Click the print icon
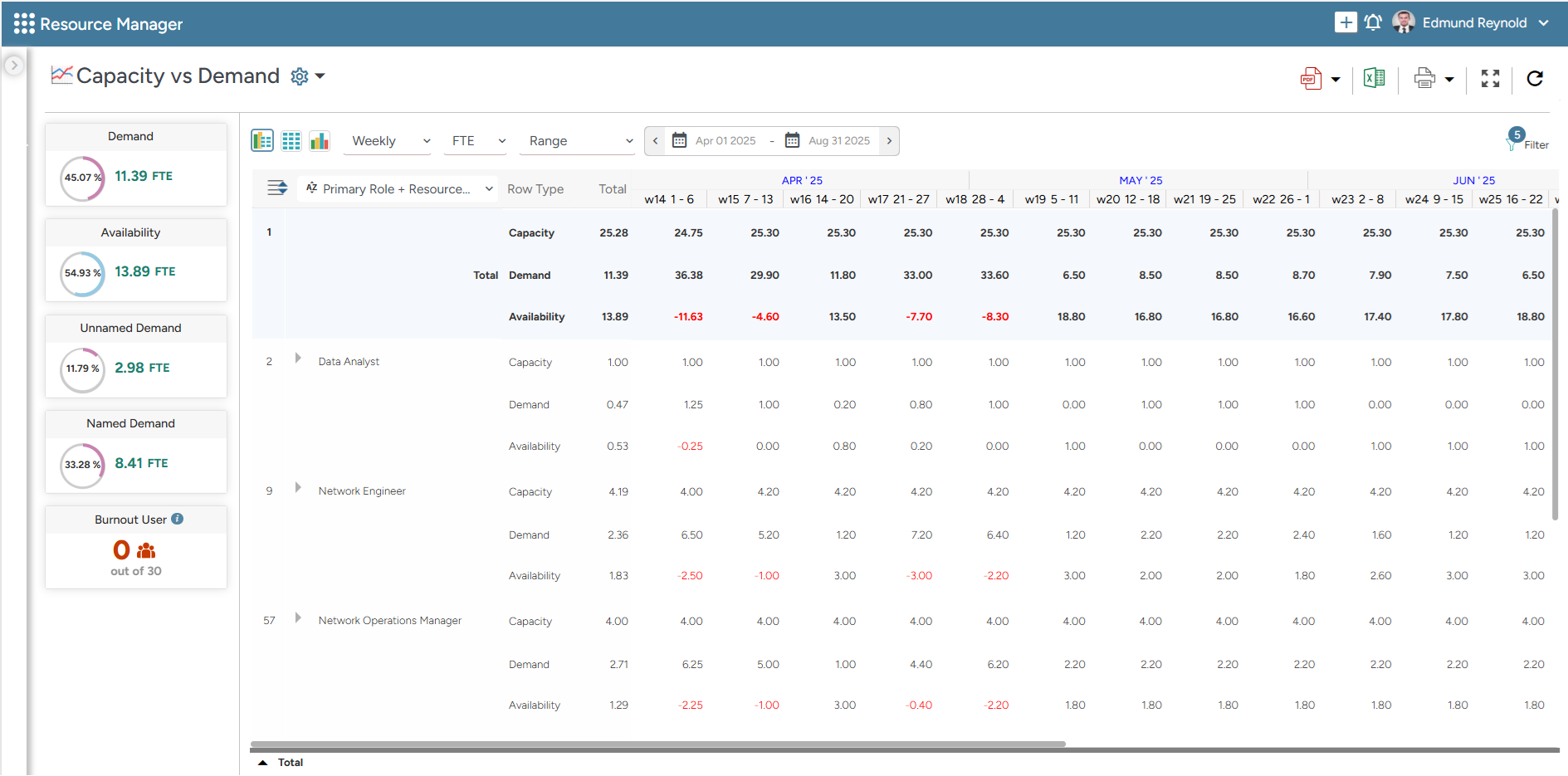 1424,79
